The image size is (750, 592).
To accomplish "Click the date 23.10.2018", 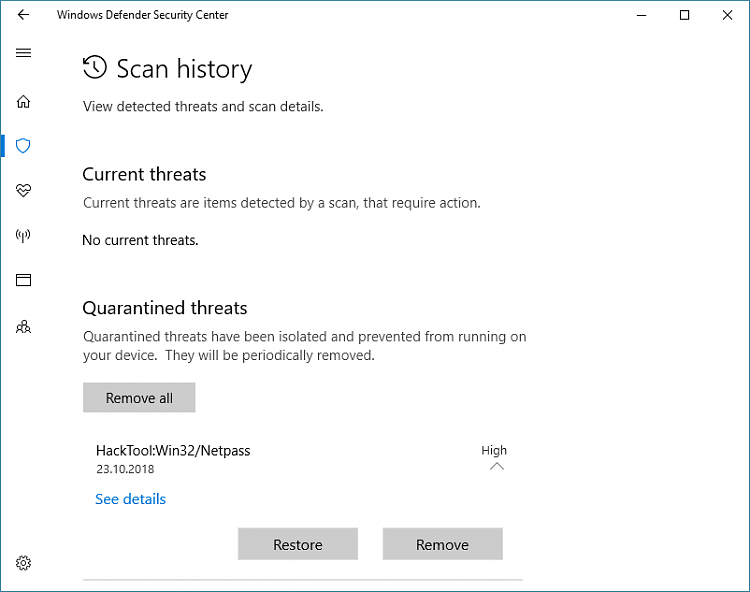I will click(x=125, y=469).
